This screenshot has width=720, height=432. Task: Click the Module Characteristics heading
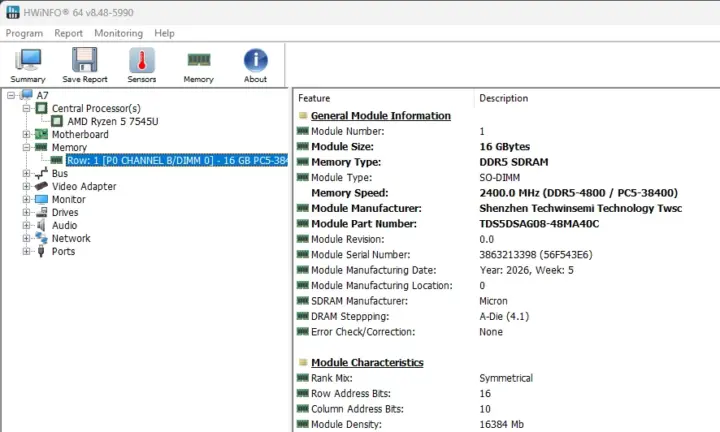click(367, 363)
